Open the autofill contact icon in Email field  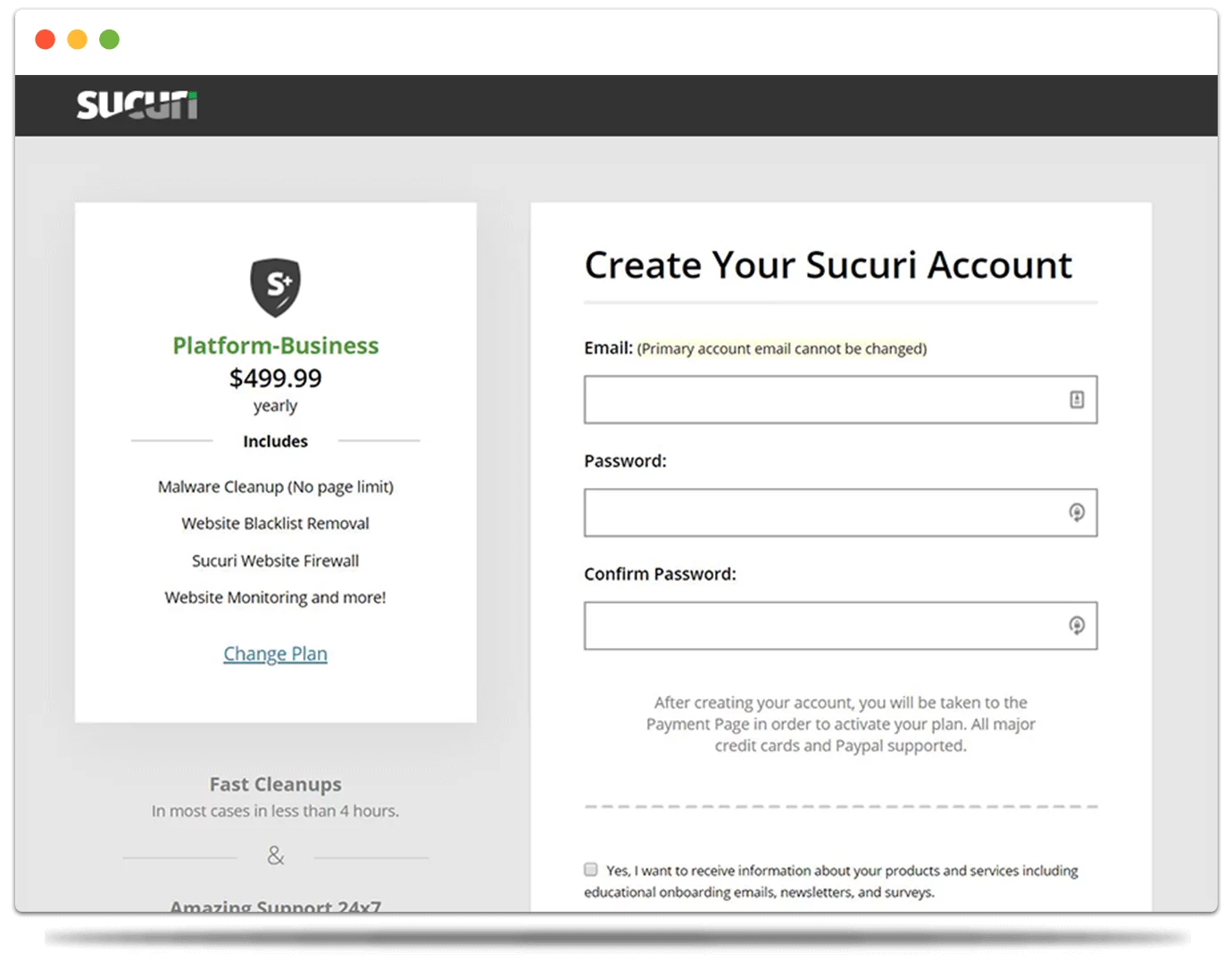click(1077, 400)
